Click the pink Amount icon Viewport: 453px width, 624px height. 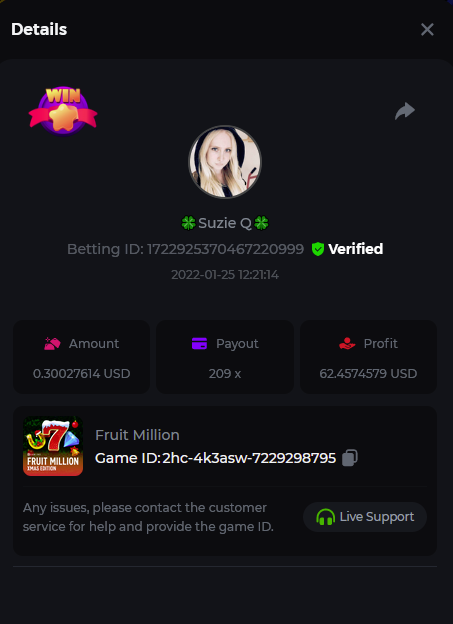point(52,343)
